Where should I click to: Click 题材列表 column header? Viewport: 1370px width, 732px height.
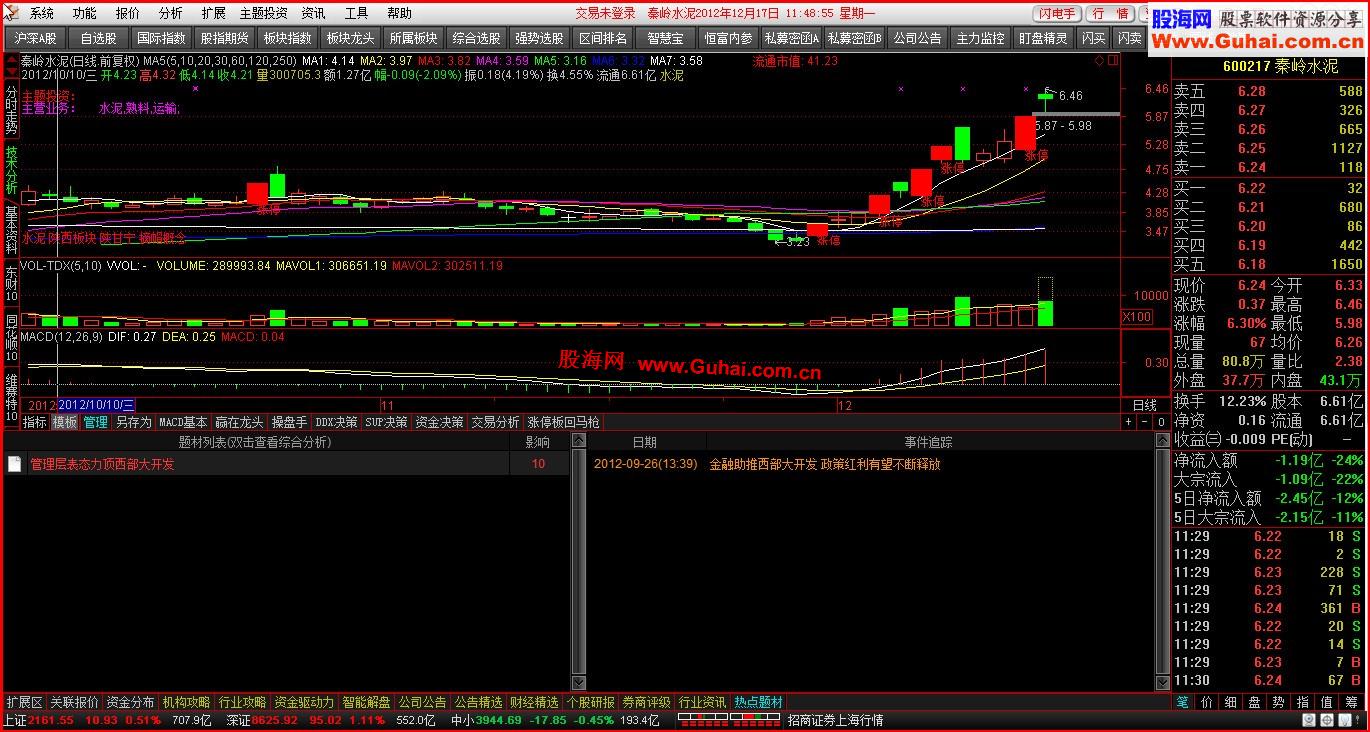pyautogui.click(x=255, y=442)
